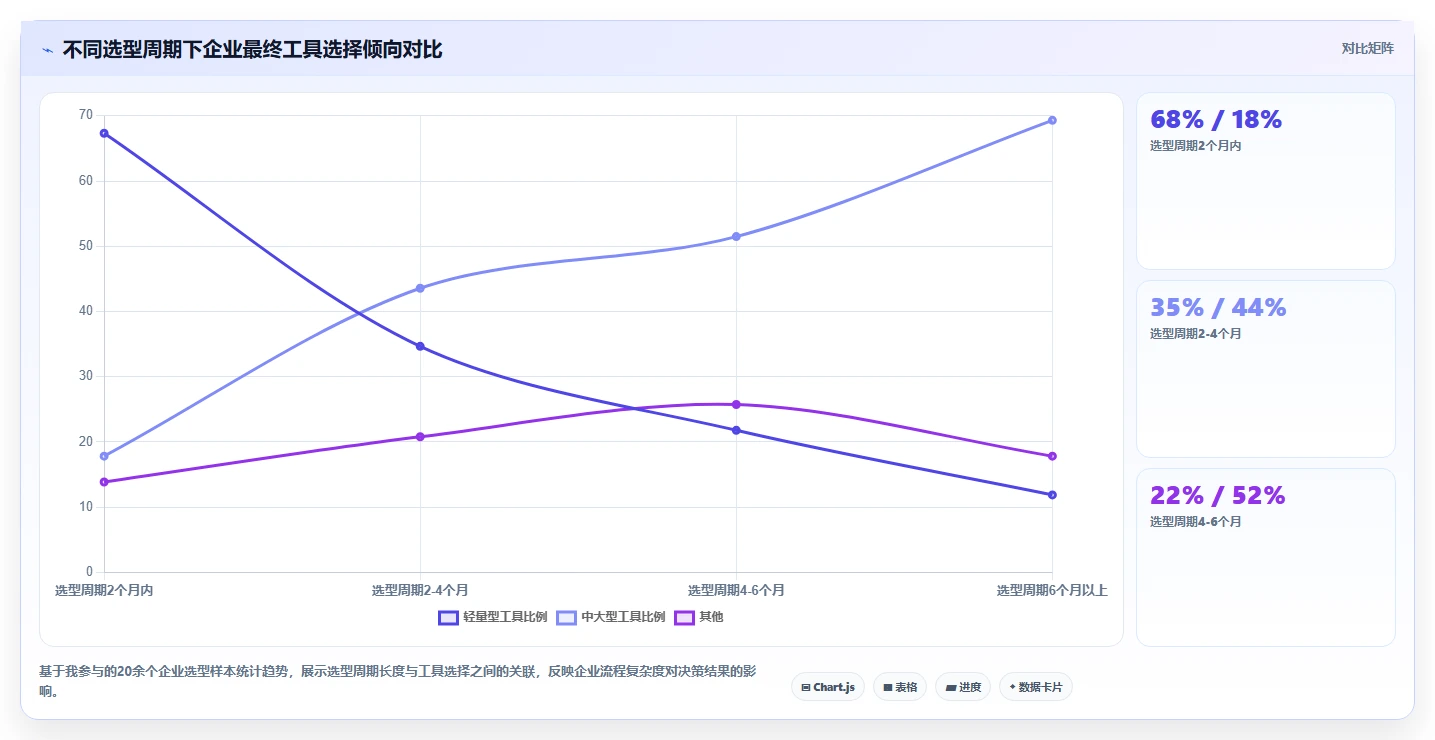
Task: Click 其他 data point at 选型周期6个月以上
Action: [x=1052, y=456]
